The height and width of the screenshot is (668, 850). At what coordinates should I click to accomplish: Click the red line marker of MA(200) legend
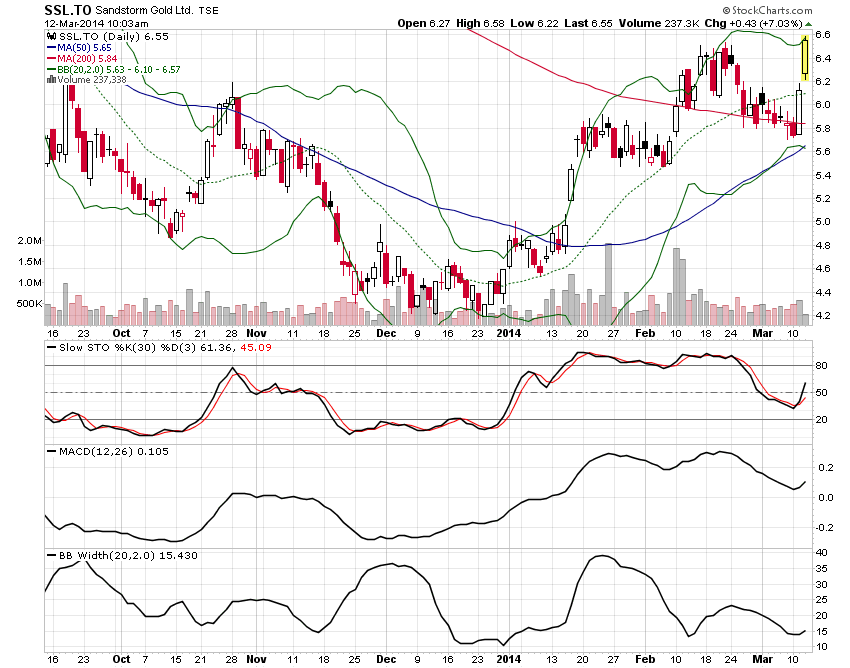coord(51,59)
